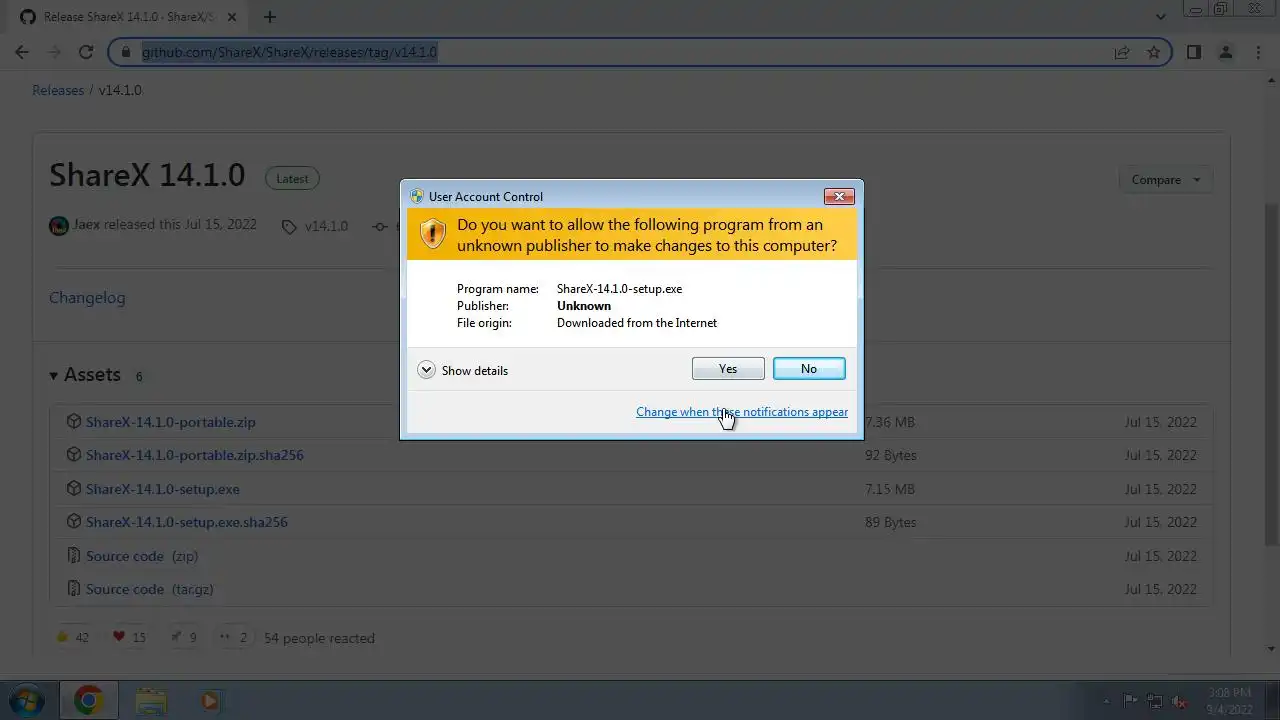Click the Action Center flag in system tray
The image size is (1280, 720).
coord(1131,701)
